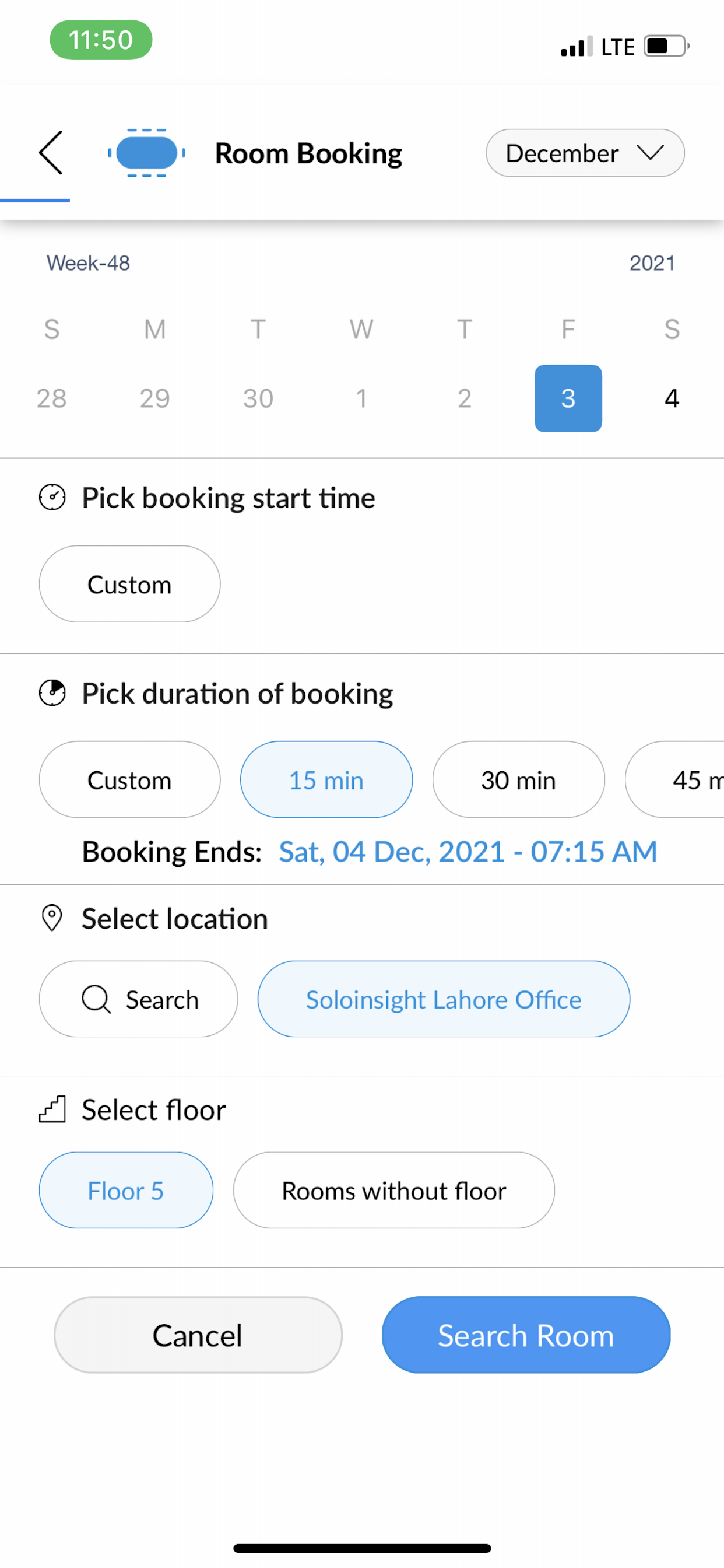
Task: Tap the clock icon beside start time
Action: click(x=52, y=498)
